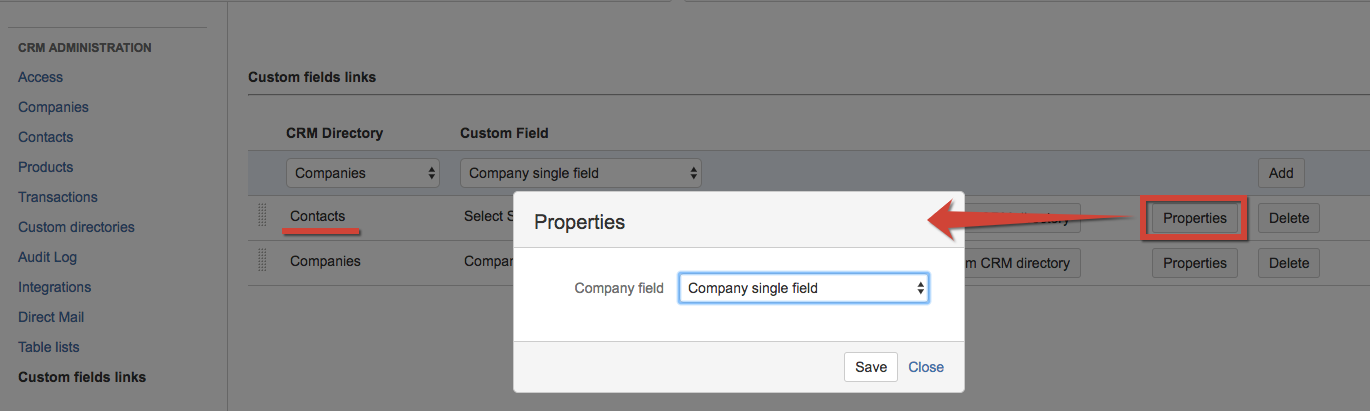
Task: Open Properties for the Companies row
Action: coord(1194,263)
